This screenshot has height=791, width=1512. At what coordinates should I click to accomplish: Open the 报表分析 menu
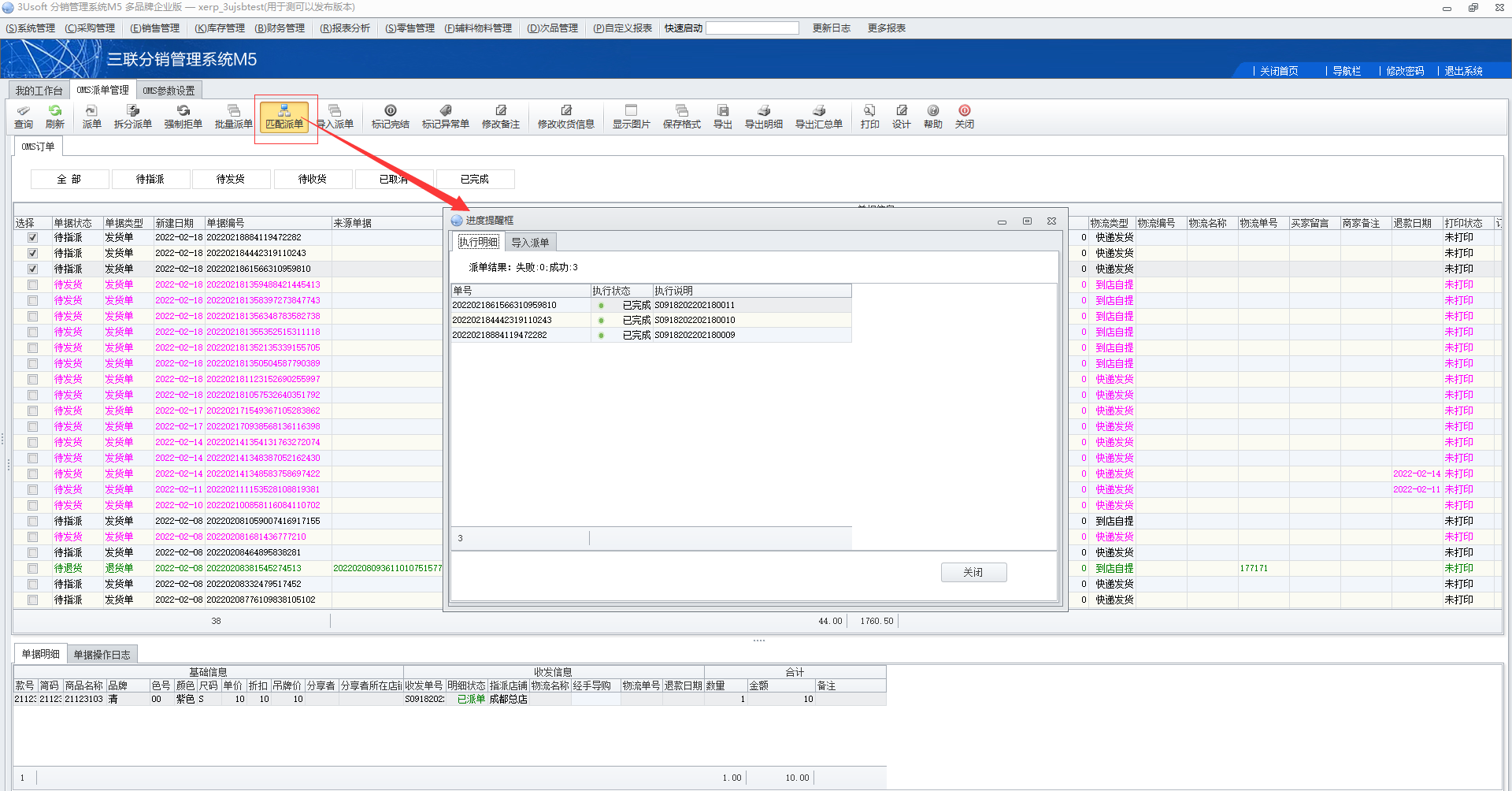(345, 28)
